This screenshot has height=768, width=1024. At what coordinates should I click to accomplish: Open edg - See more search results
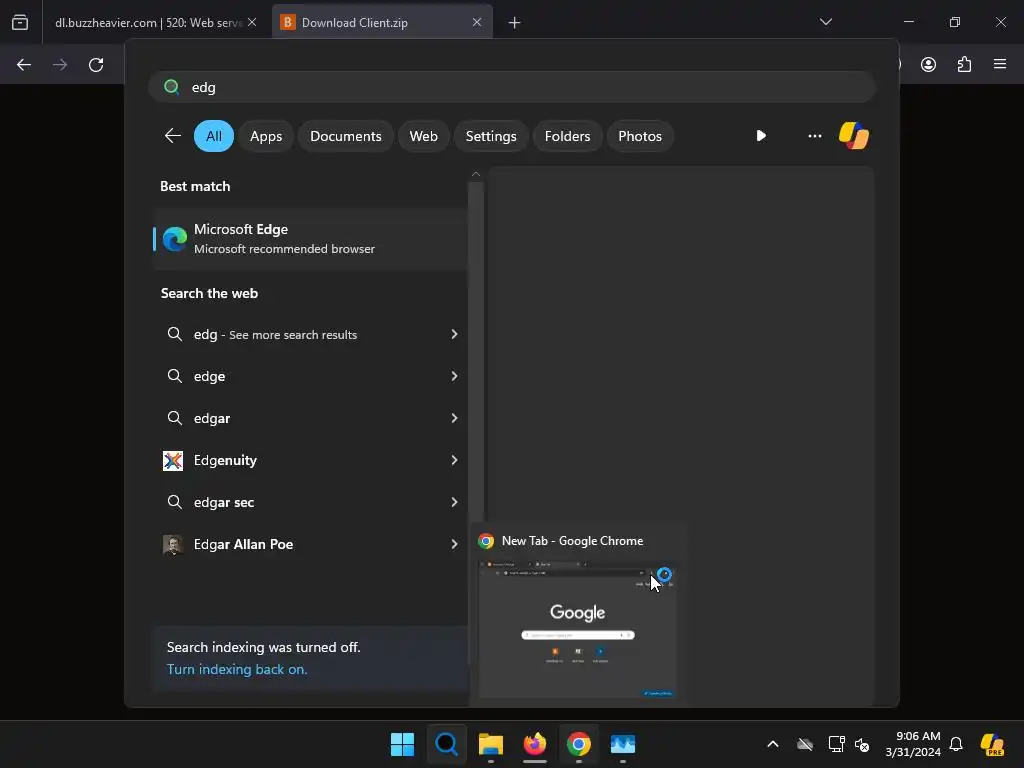point(311,334)
